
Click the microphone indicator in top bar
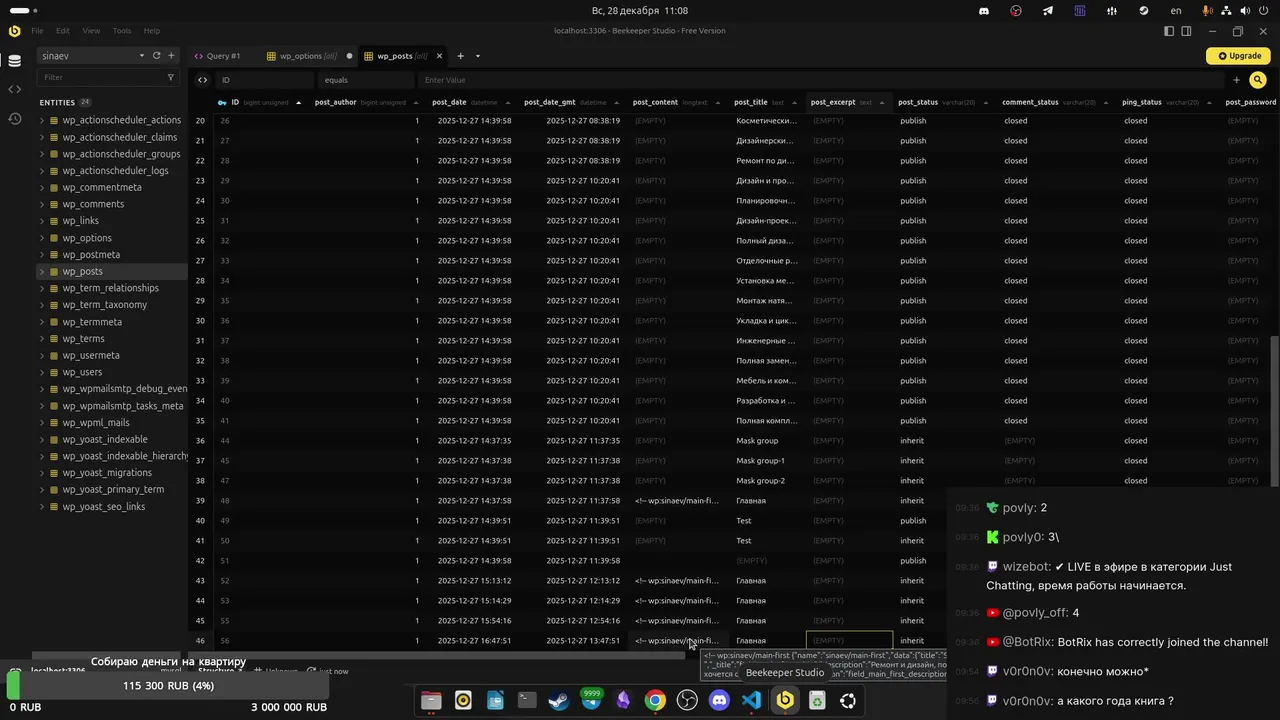tap(1208, 10)
